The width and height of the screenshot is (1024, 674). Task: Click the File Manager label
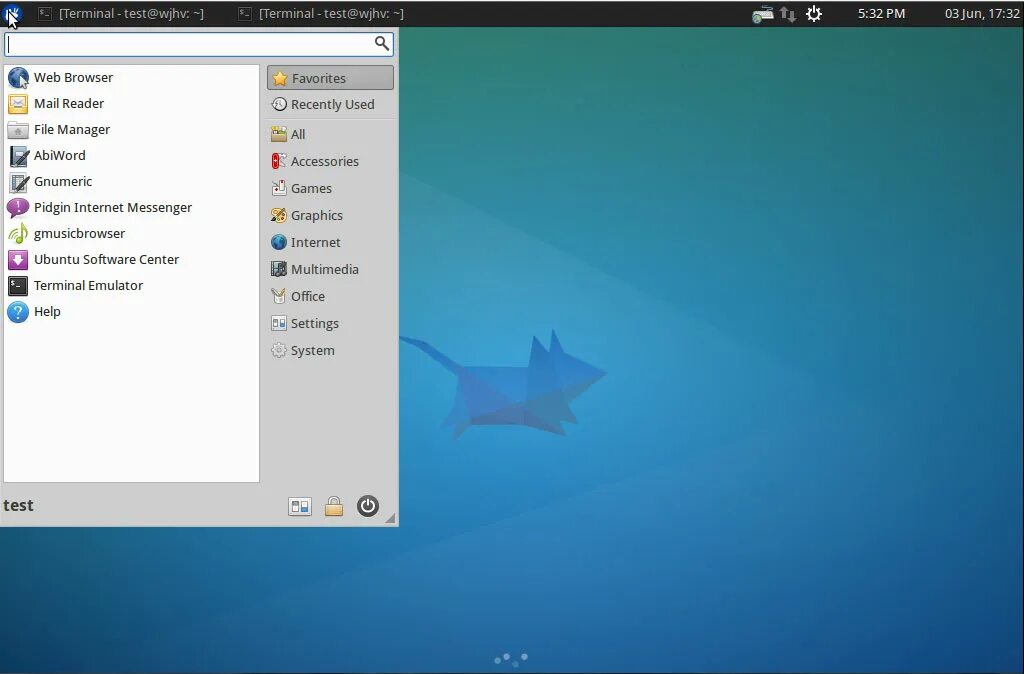pos(72,130)
